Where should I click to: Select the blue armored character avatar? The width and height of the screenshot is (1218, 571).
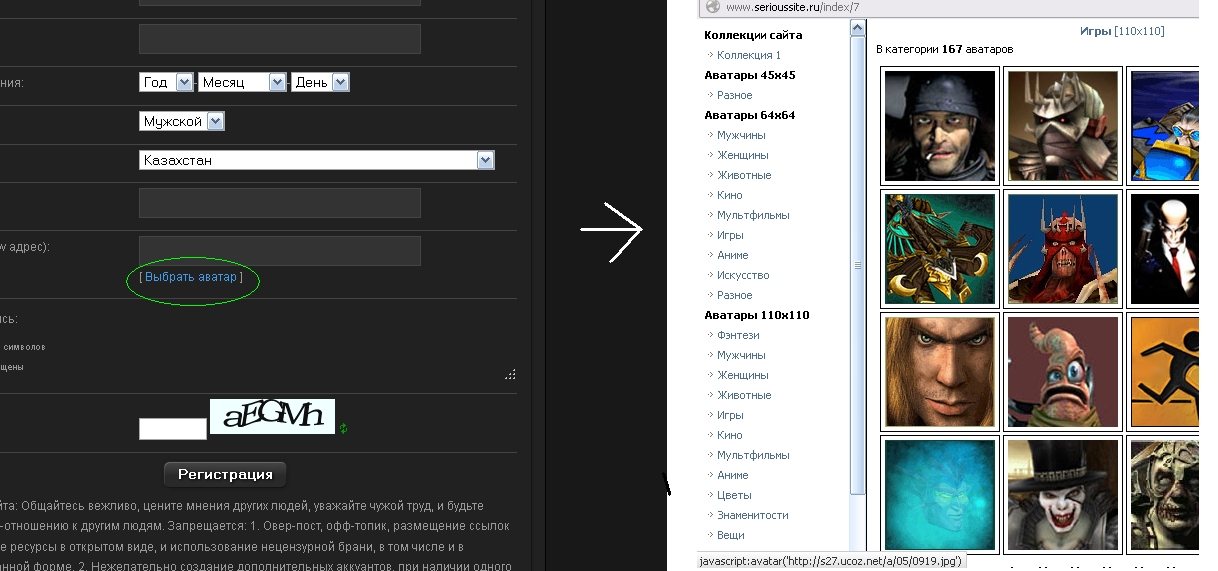pyautogui.click(x=1163, y=125)
